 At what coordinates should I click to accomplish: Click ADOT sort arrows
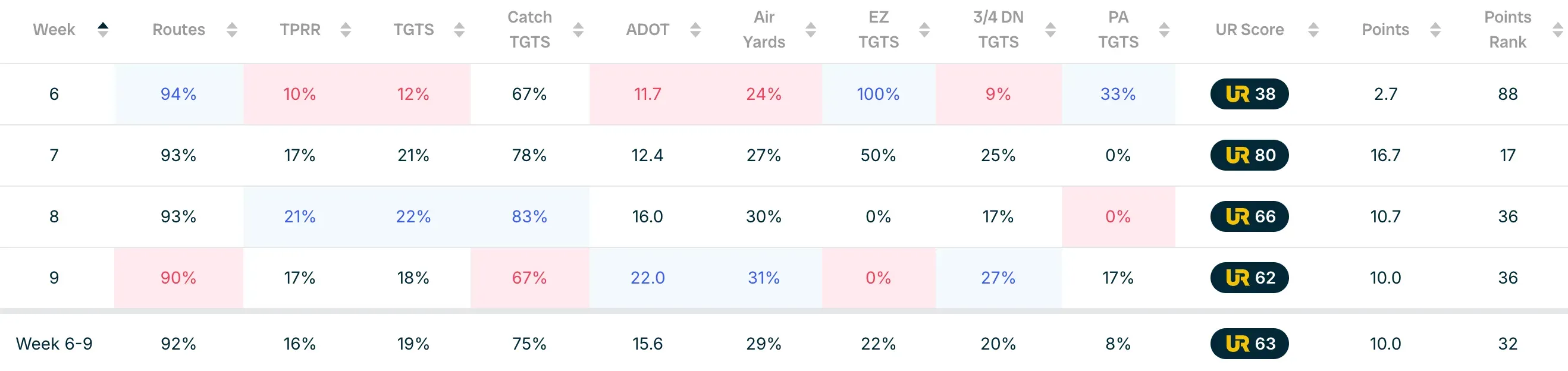click(x=695, y=29)
